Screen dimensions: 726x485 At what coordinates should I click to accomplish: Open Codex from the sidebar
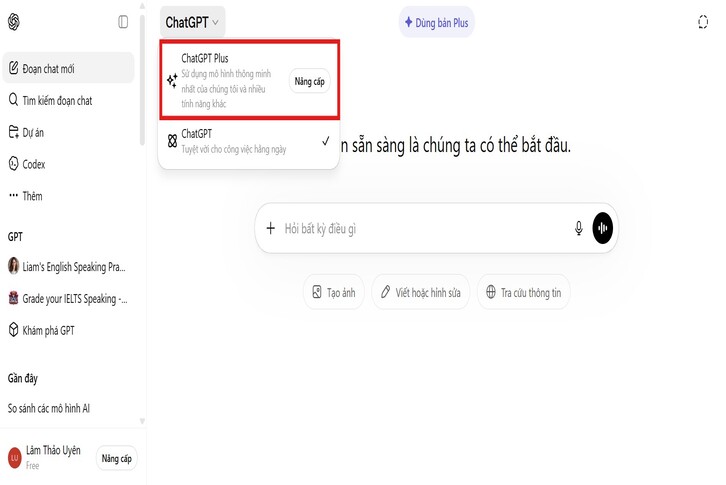click(69, 164)
